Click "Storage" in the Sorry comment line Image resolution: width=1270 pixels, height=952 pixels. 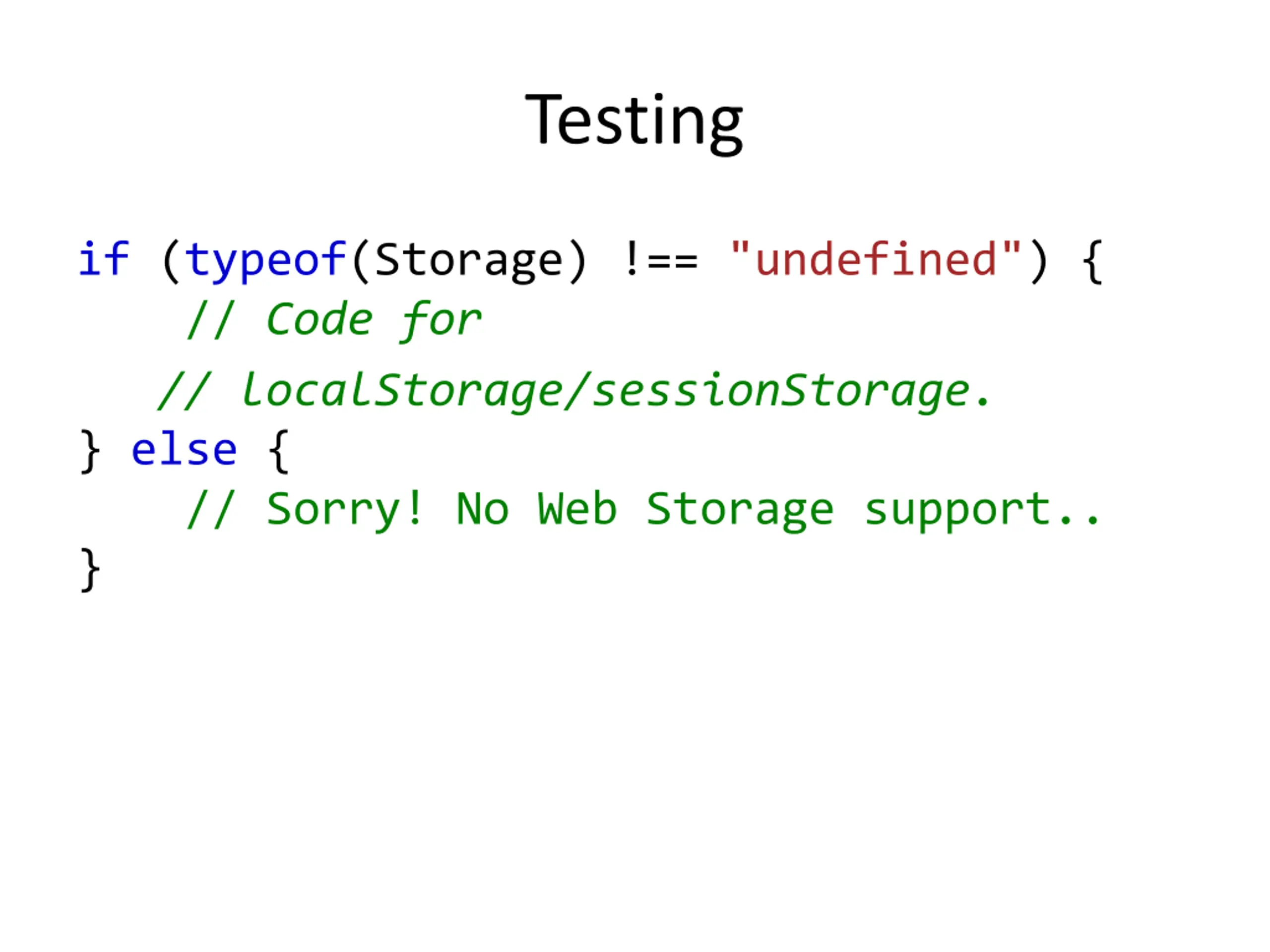(x=740, y=511)
